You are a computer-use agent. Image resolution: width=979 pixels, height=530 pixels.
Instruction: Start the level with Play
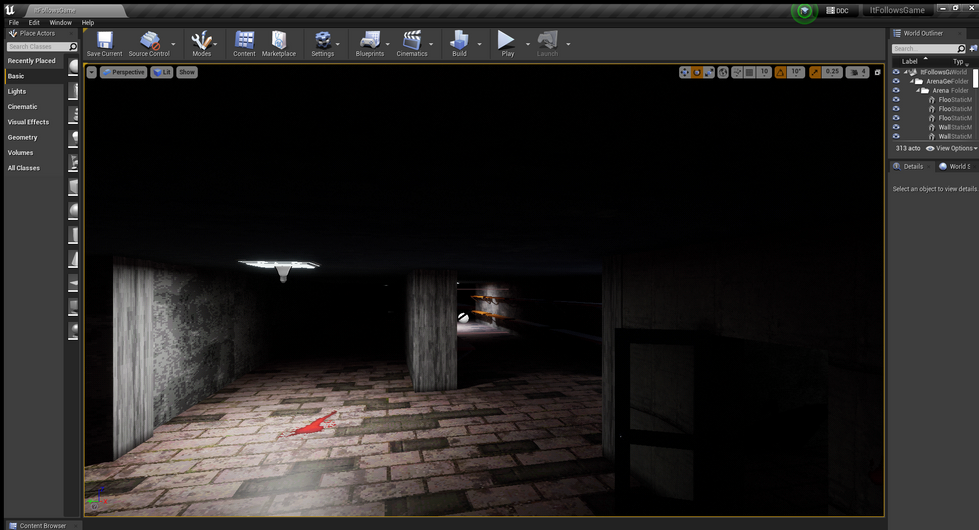(x=506, y=40)
